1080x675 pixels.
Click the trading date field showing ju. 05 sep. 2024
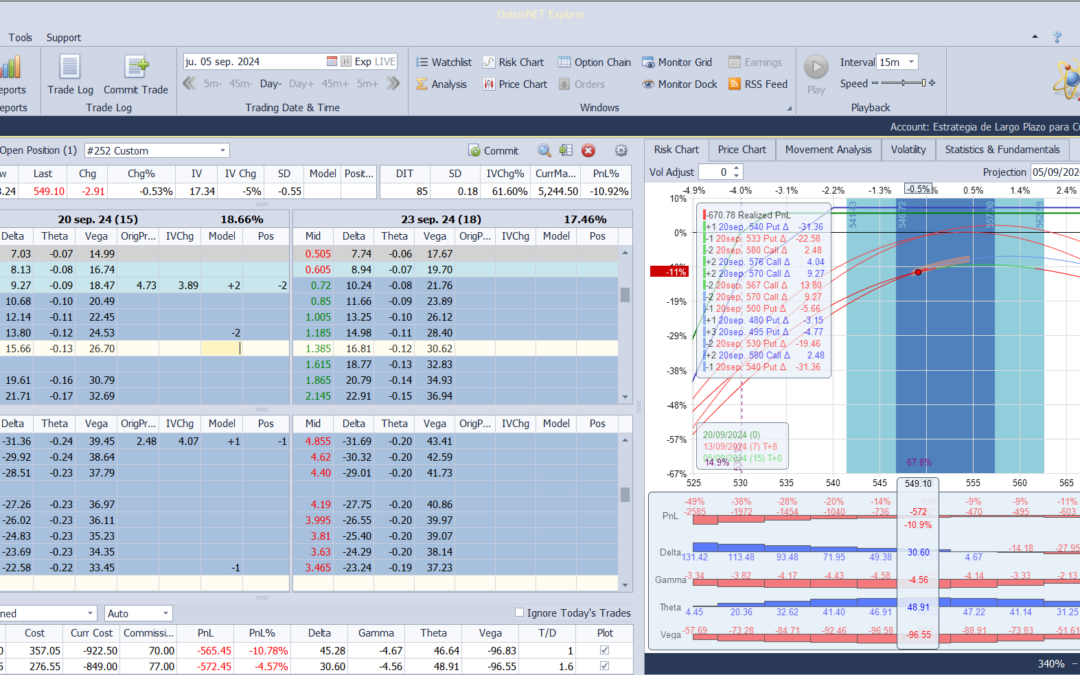(253, 61)
